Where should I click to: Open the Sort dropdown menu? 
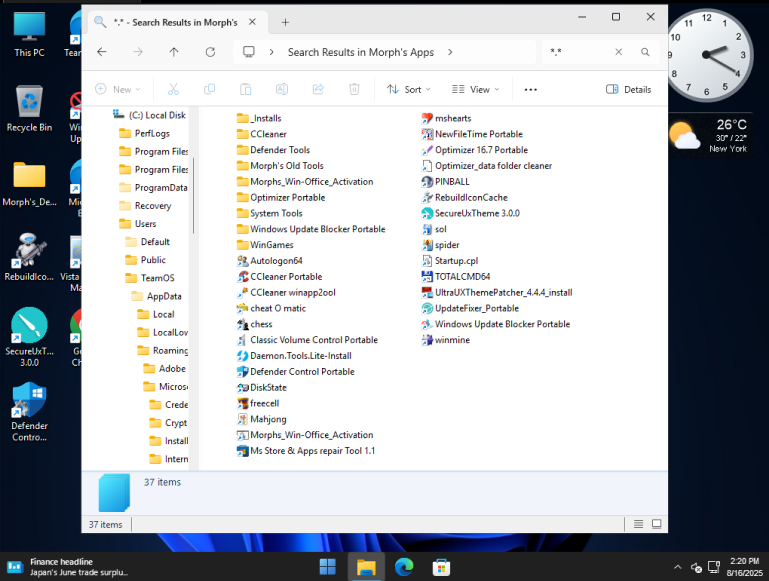pyautogui.click(x=409, y=89)
